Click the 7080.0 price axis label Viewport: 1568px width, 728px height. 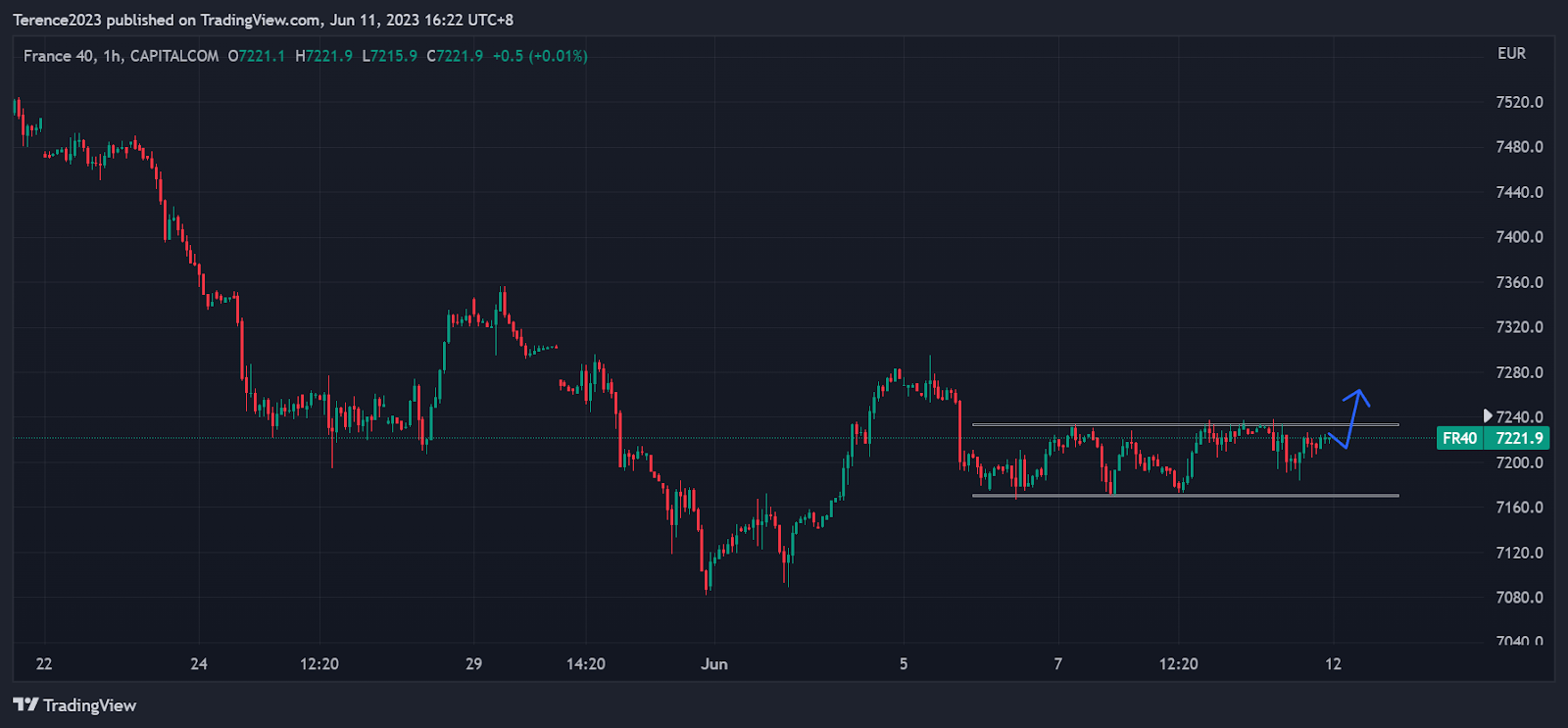(1519, 598)
